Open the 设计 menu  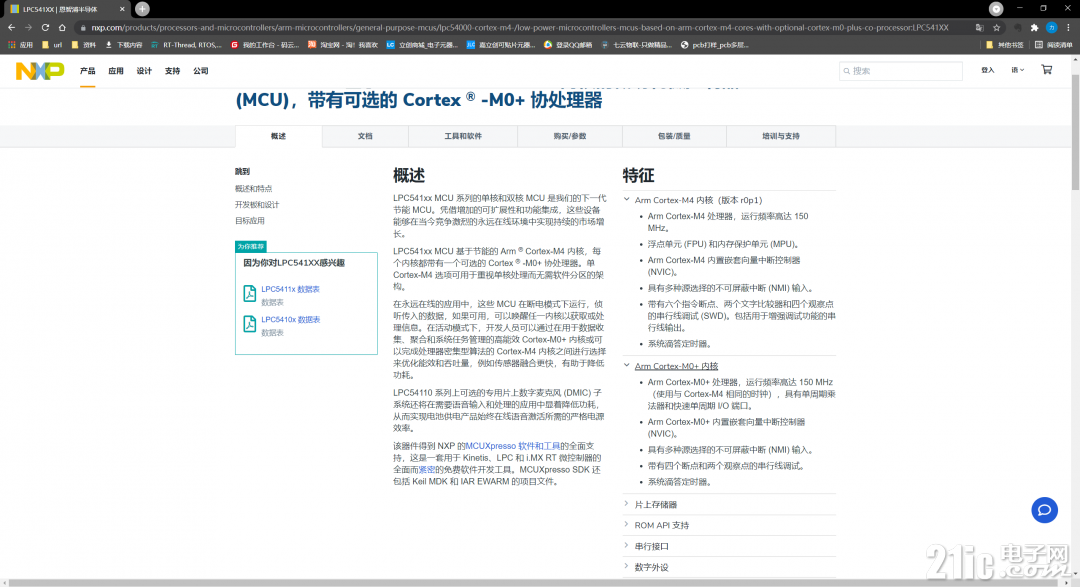144,71
